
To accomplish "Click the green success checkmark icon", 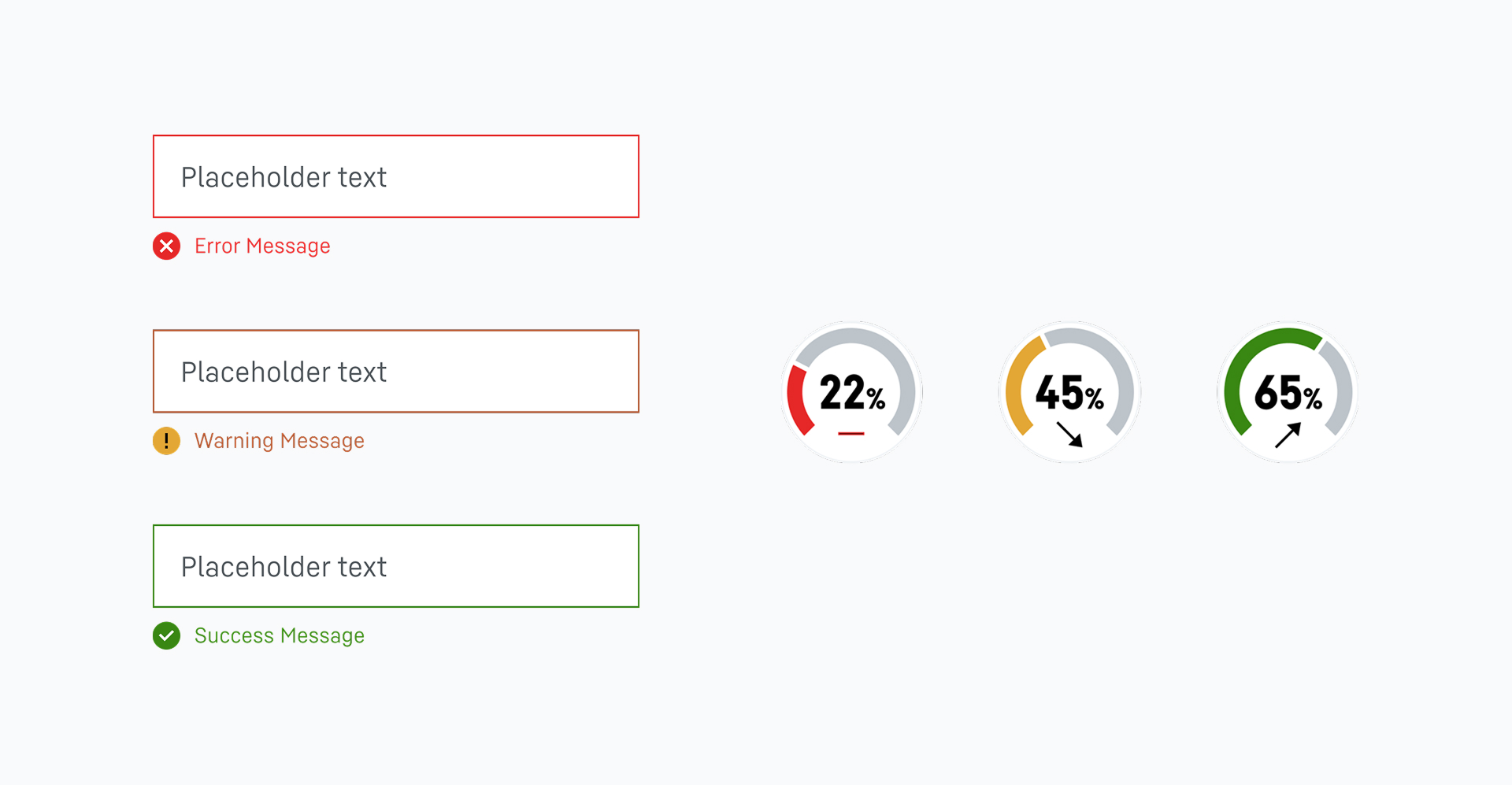I will coord(166,635).
